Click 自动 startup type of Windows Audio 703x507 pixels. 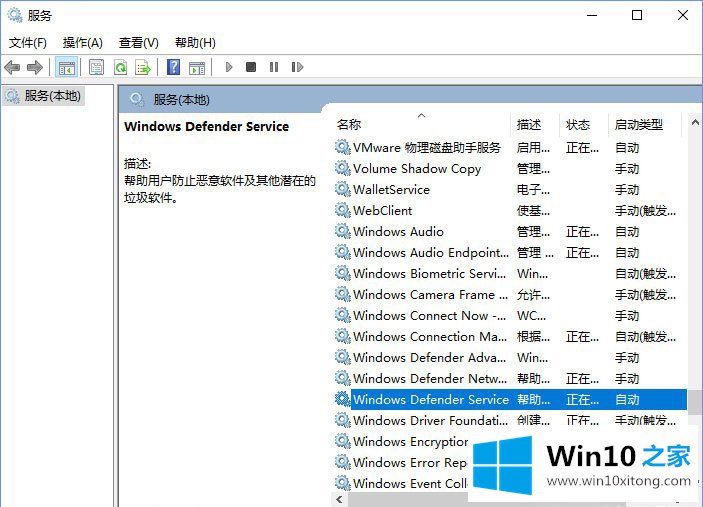tap(627, 232)
